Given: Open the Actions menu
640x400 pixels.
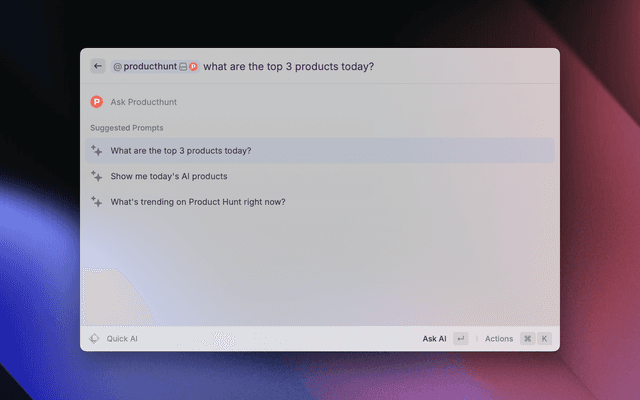Looking at the screenshot, I should pos(499,339).
